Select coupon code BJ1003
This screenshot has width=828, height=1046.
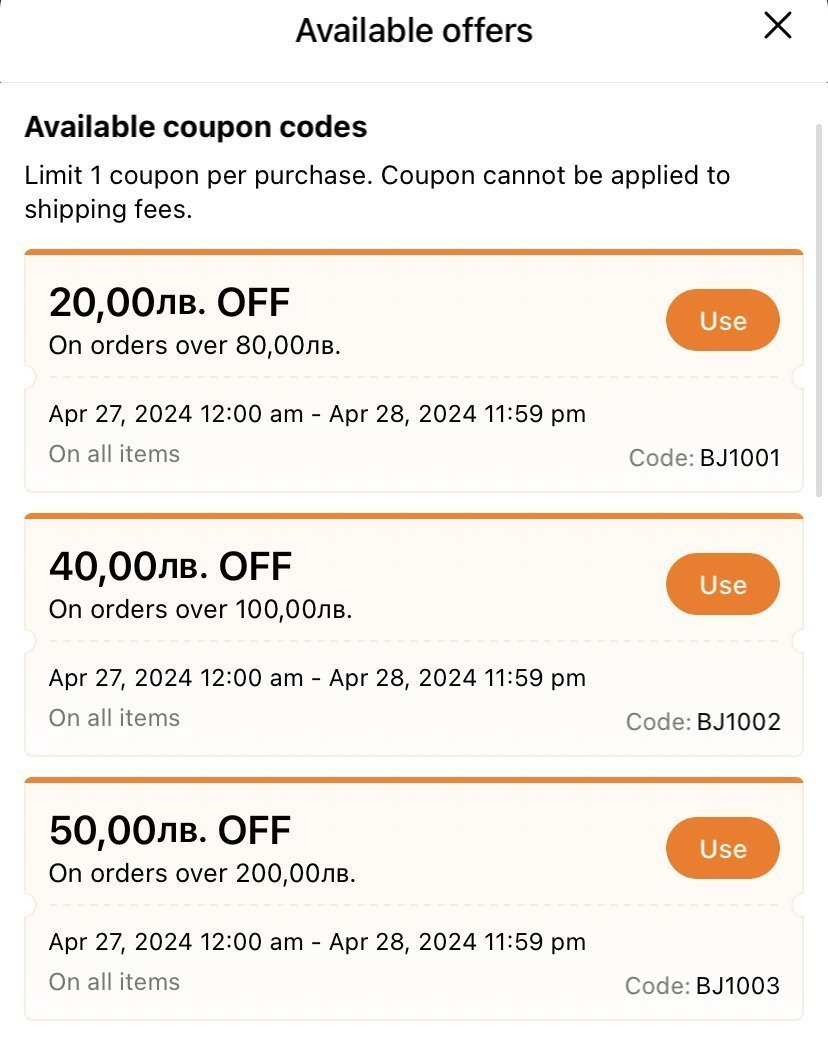click(x=738, y=986)
